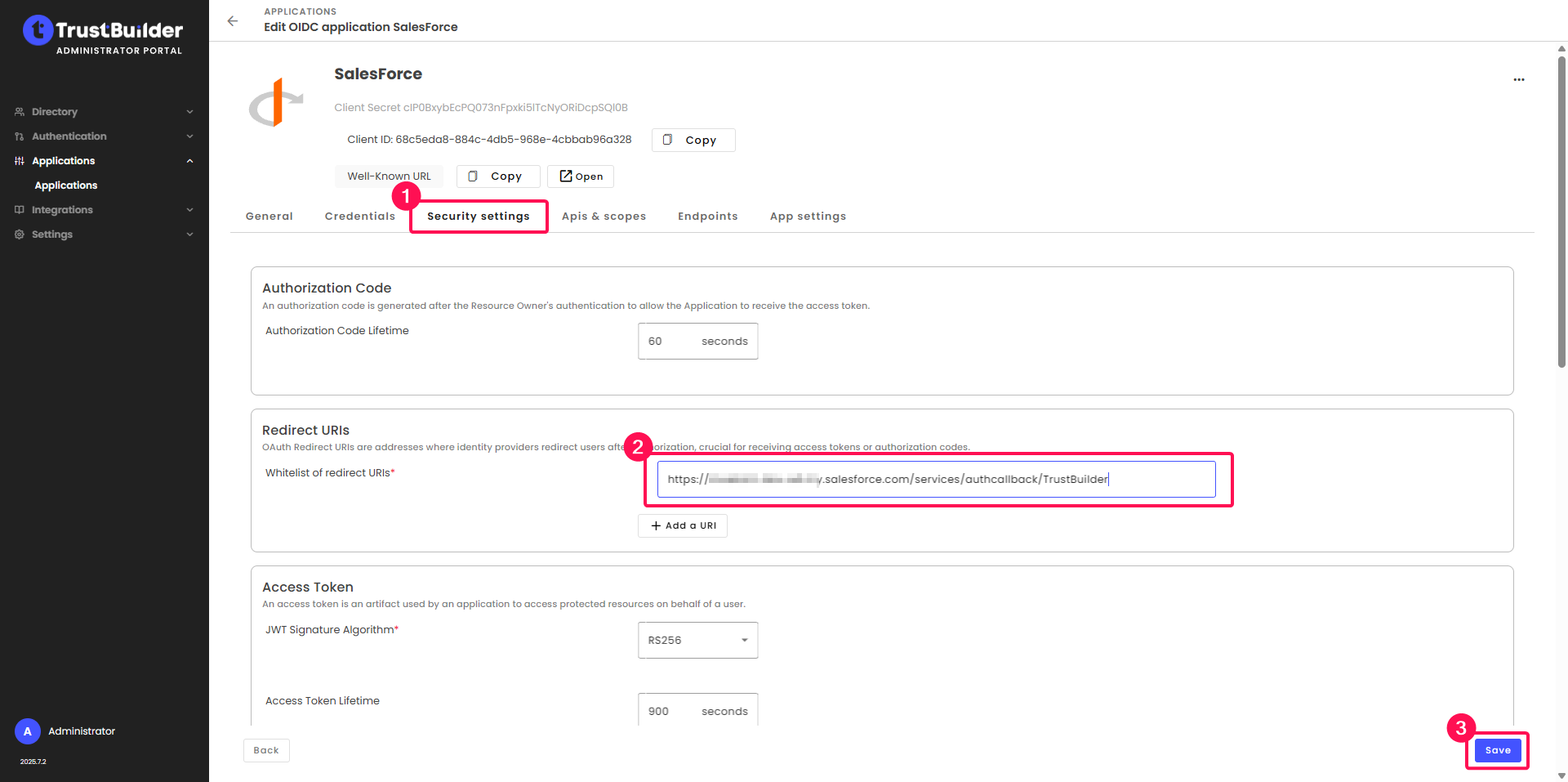Open the JWT Signature Algorithm dropdown
Screen dimensions: 1568x782
(697, 640)
